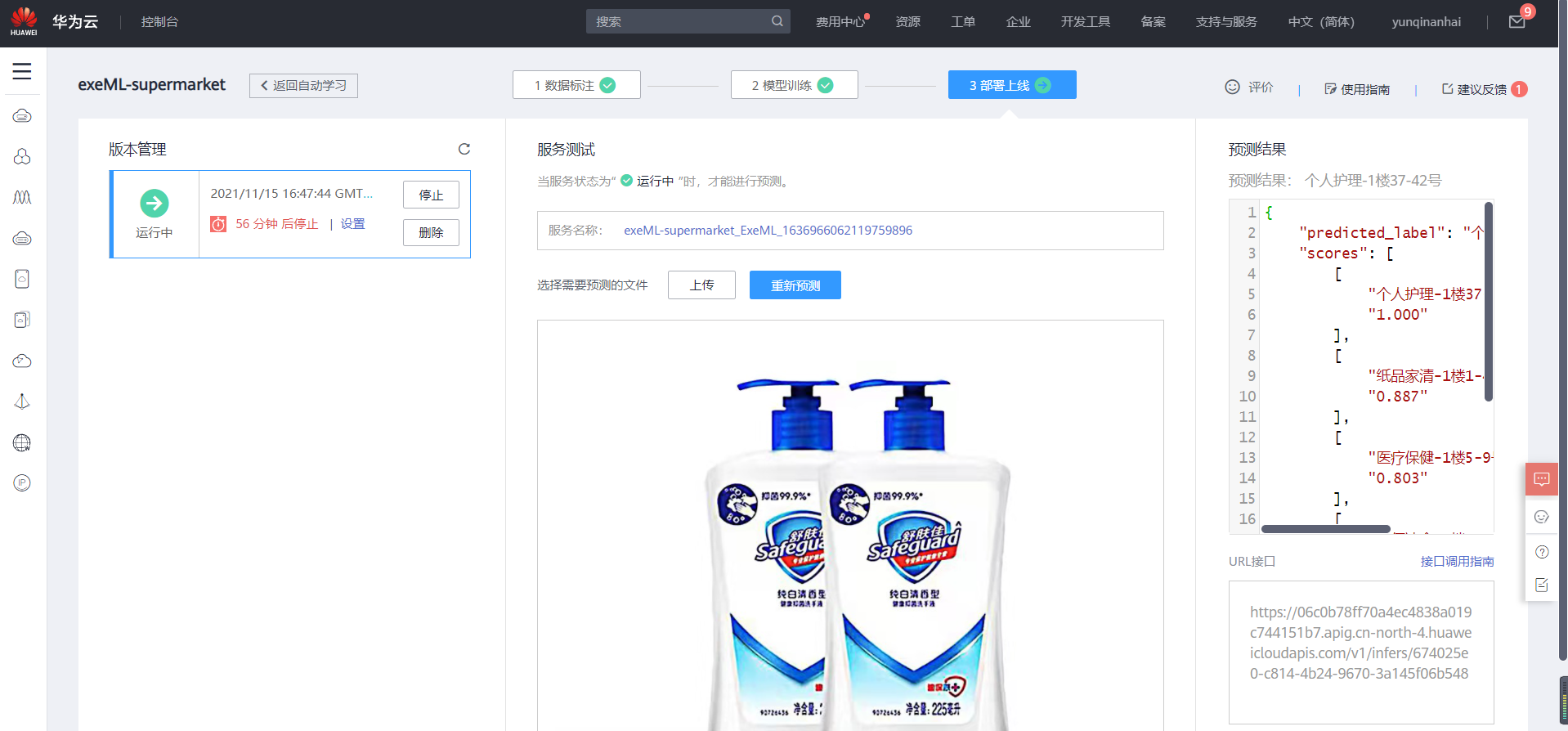The image size is (1568, 731).
Task: Click the horizontal scrollbar of prediction JSON
Action: click(x=1326, y=529)
